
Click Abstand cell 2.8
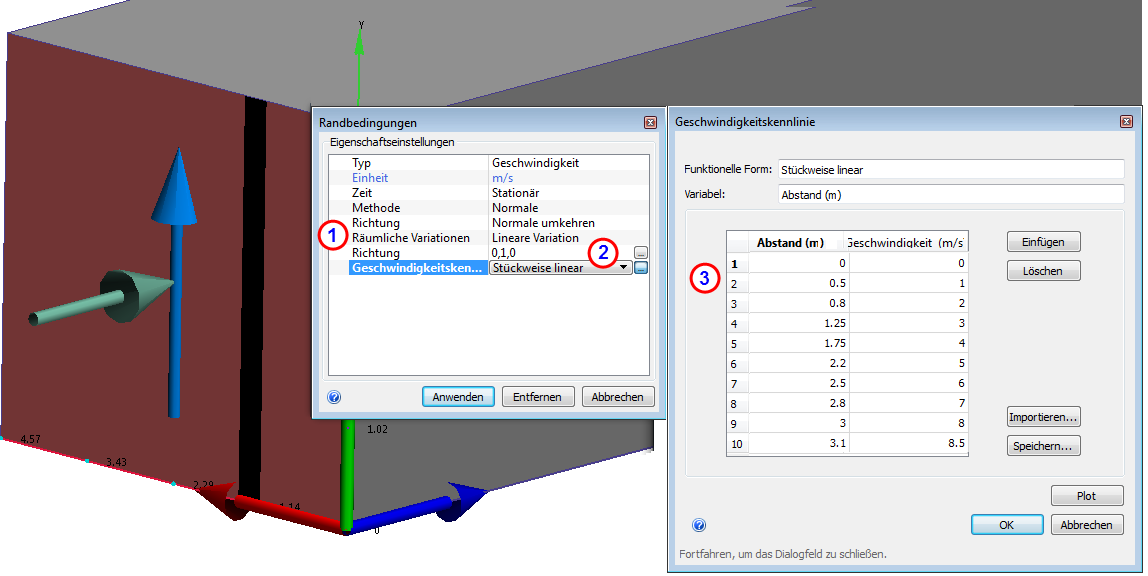(x=799, y=403)
